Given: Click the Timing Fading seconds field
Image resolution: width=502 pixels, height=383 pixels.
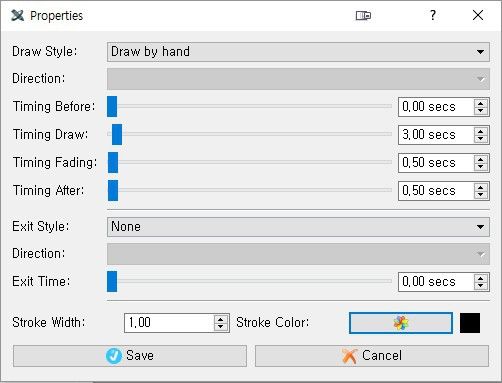Looking at the screenshot, I should pos(436,163).
